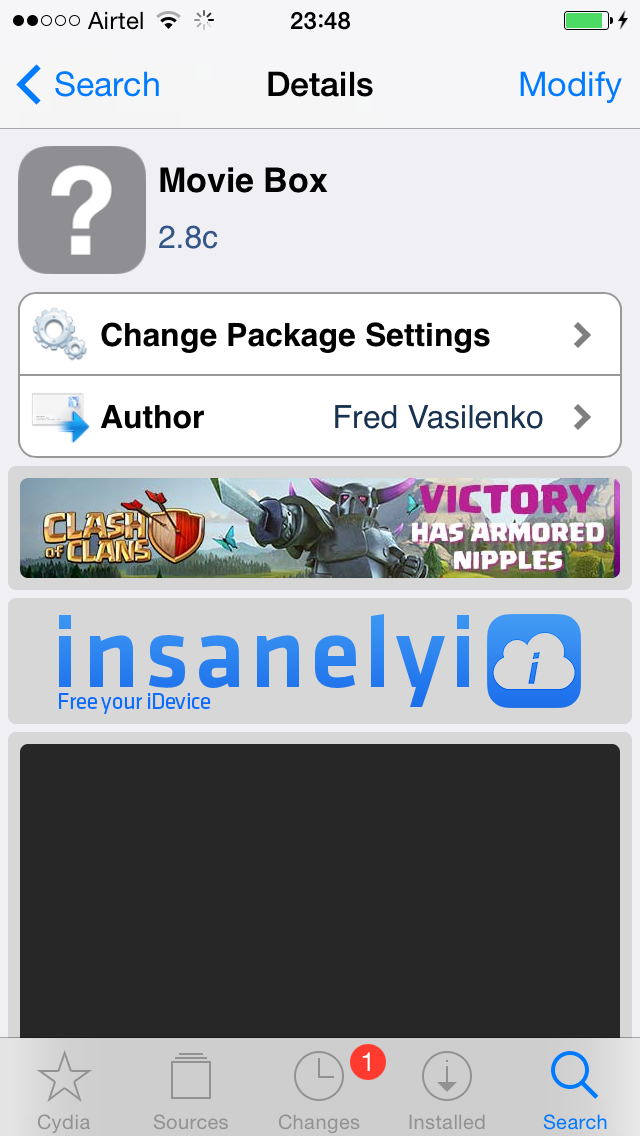
Task: Open the author chevron next to Fred Vasilenko
Action: [582, 417]
